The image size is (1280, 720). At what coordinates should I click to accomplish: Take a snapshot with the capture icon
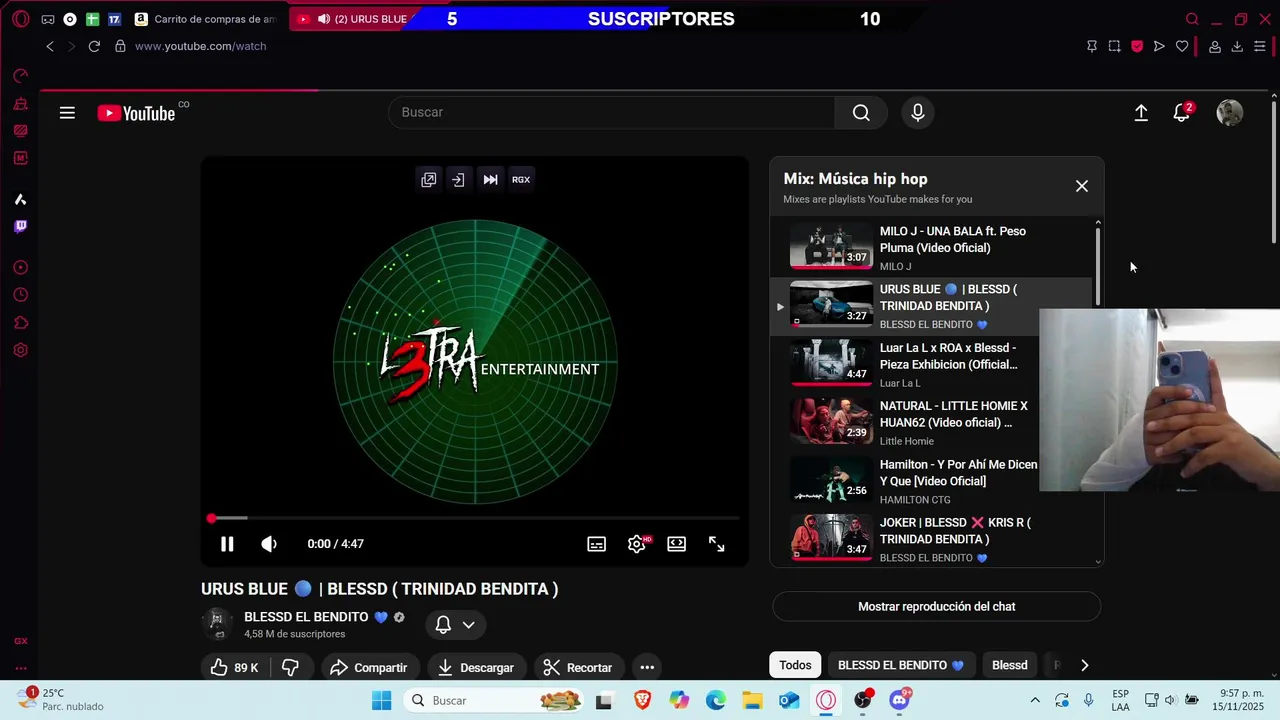[x=1114, y=46]
